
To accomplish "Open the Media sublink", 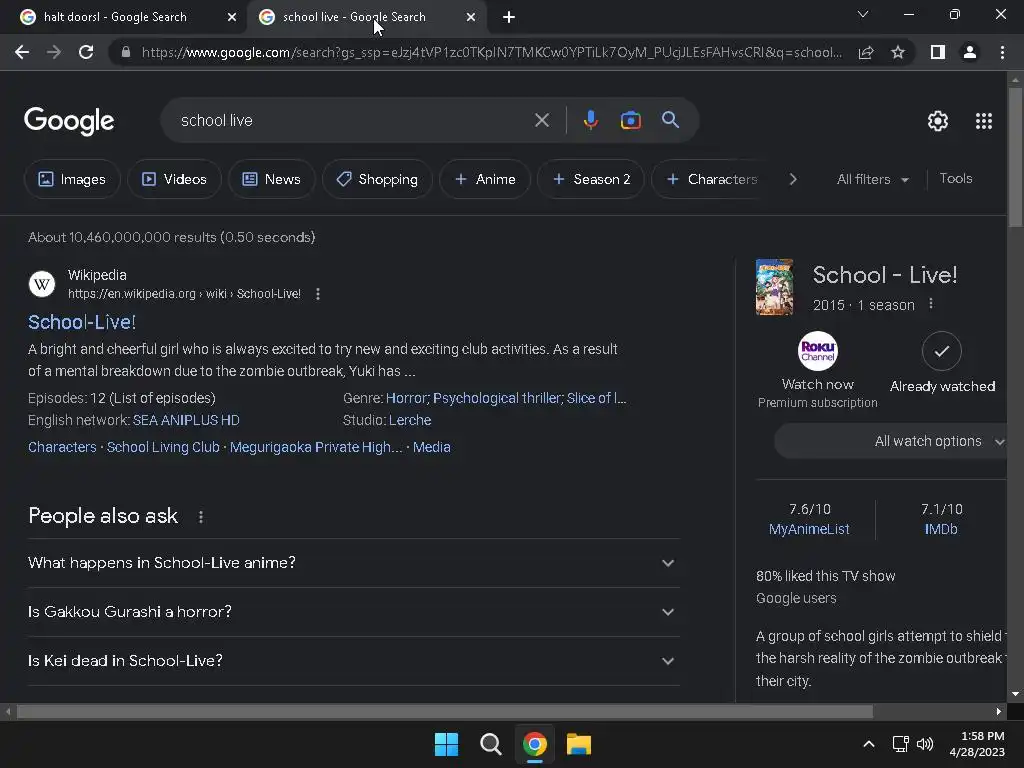I will click(x=432, y=447).
